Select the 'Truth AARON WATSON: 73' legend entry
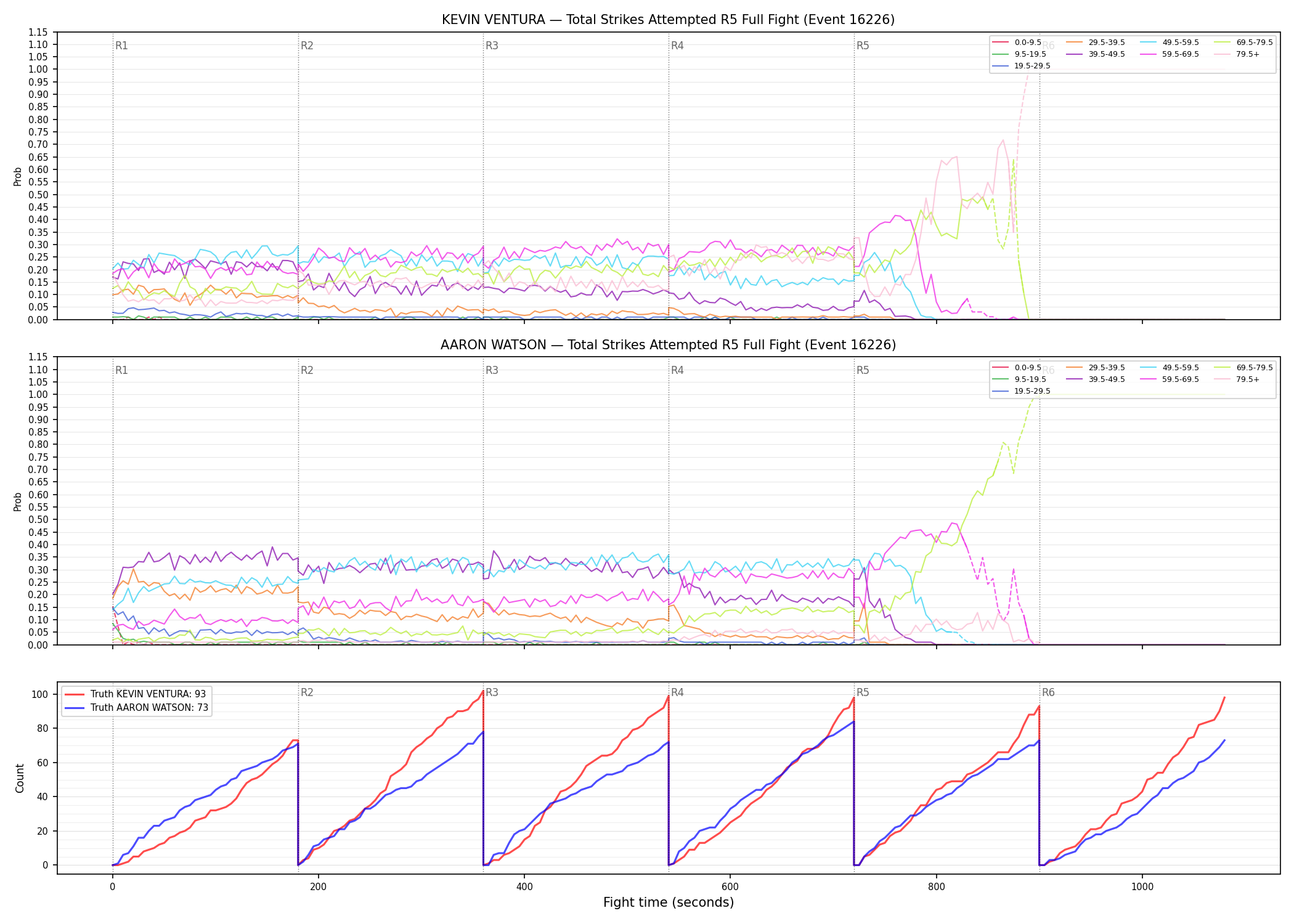1294x924 pixels. 136,708
